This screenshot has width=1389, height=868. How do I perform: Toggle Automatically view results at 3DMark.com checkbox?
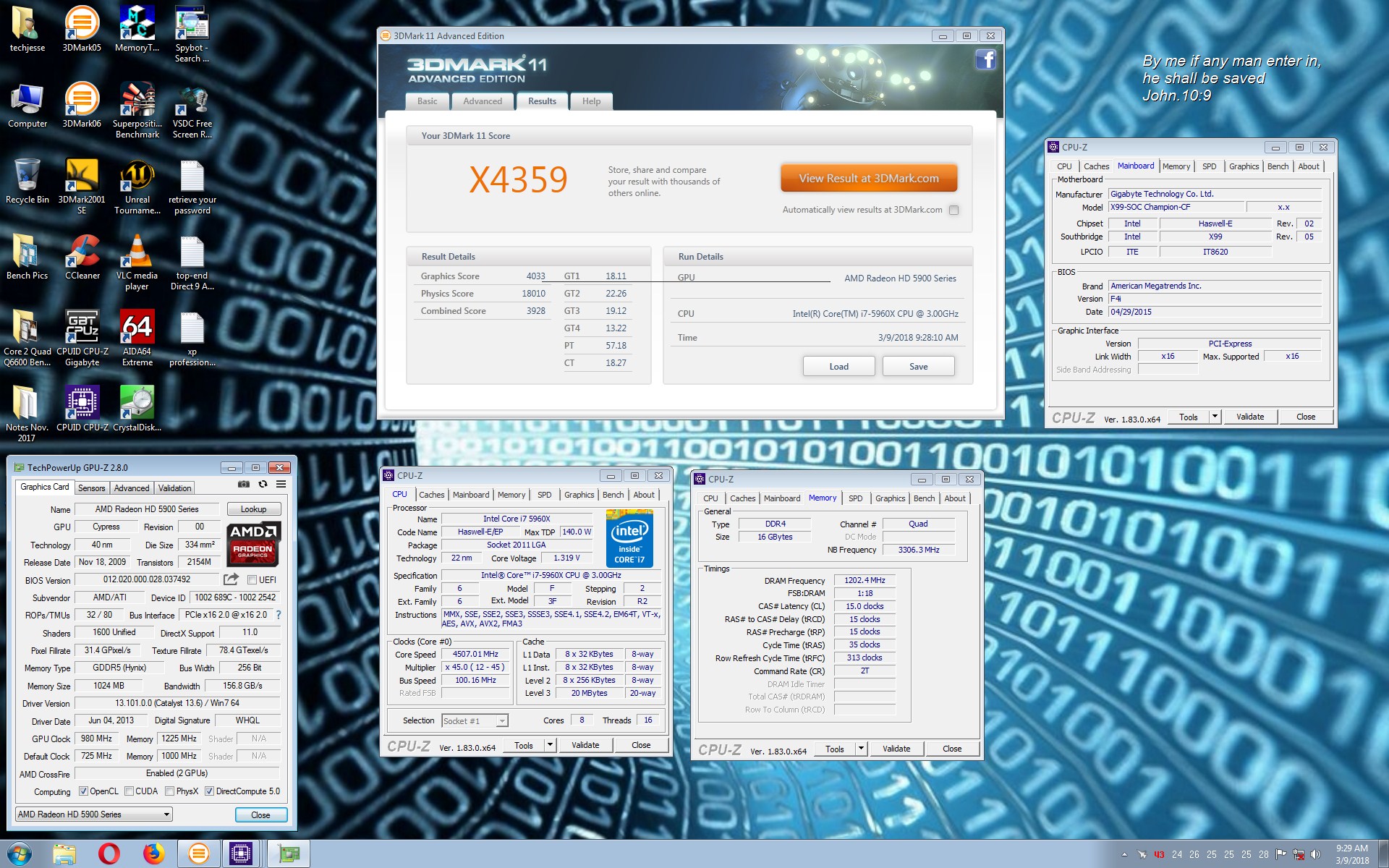coord(953,210)
